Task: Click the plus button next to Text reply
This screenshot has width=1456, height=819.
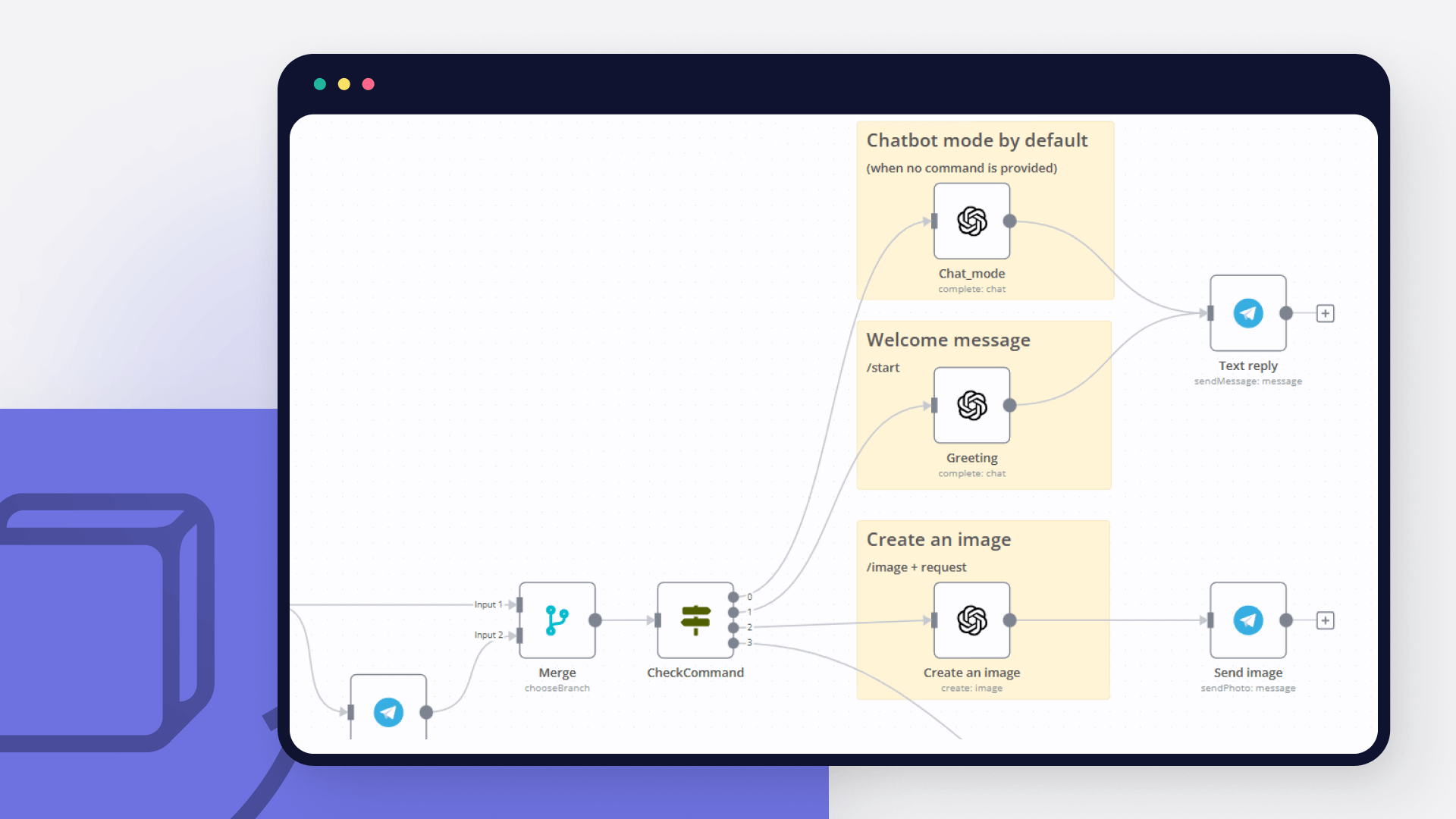Action: [x=1326, y=313]
